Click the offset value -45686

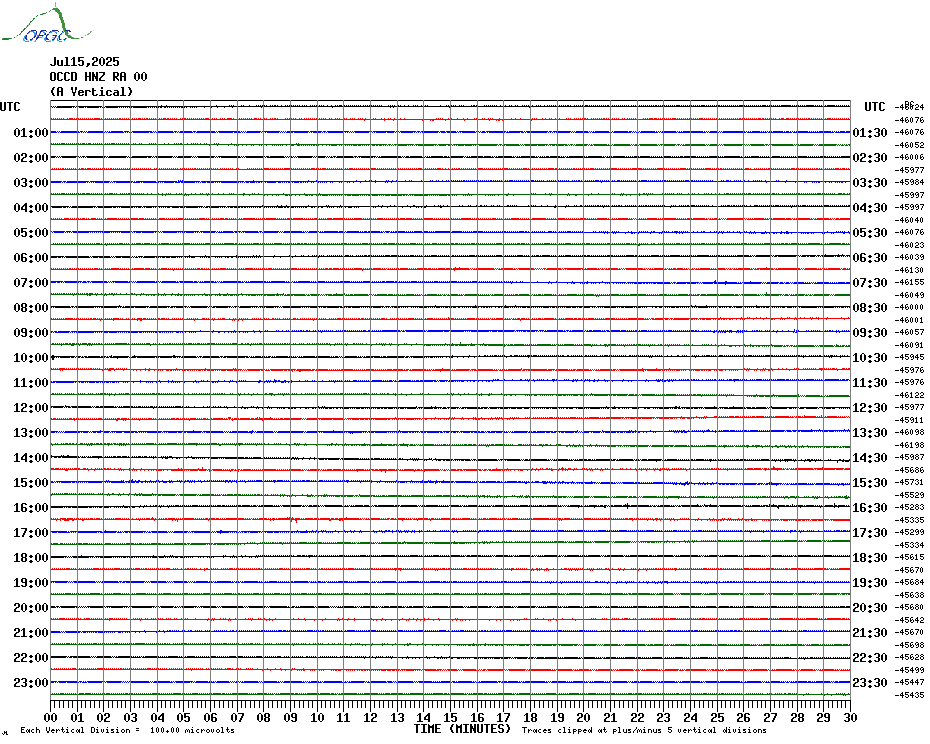[x=909, y=470]
